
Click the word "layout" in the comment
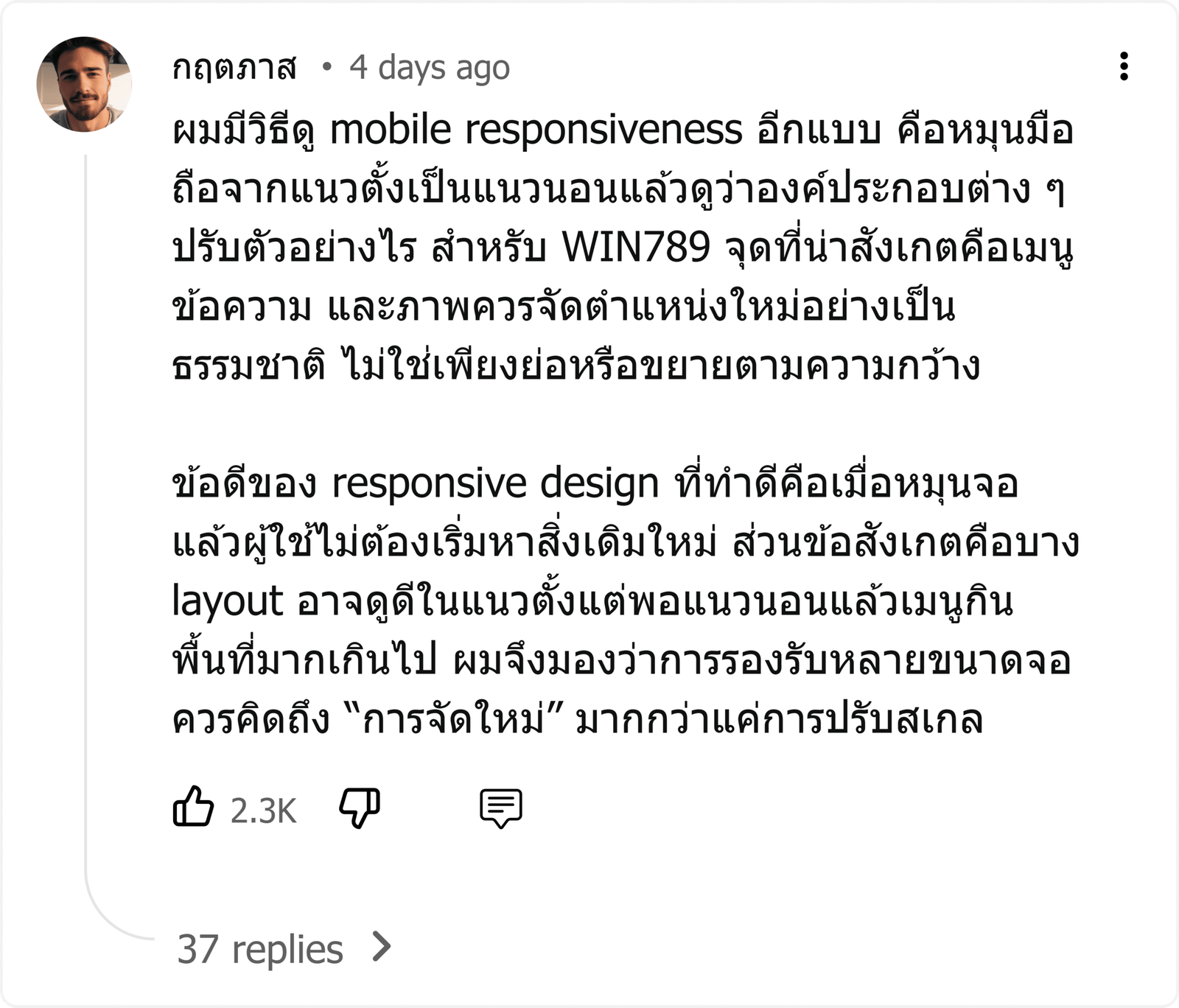(228, 603)
